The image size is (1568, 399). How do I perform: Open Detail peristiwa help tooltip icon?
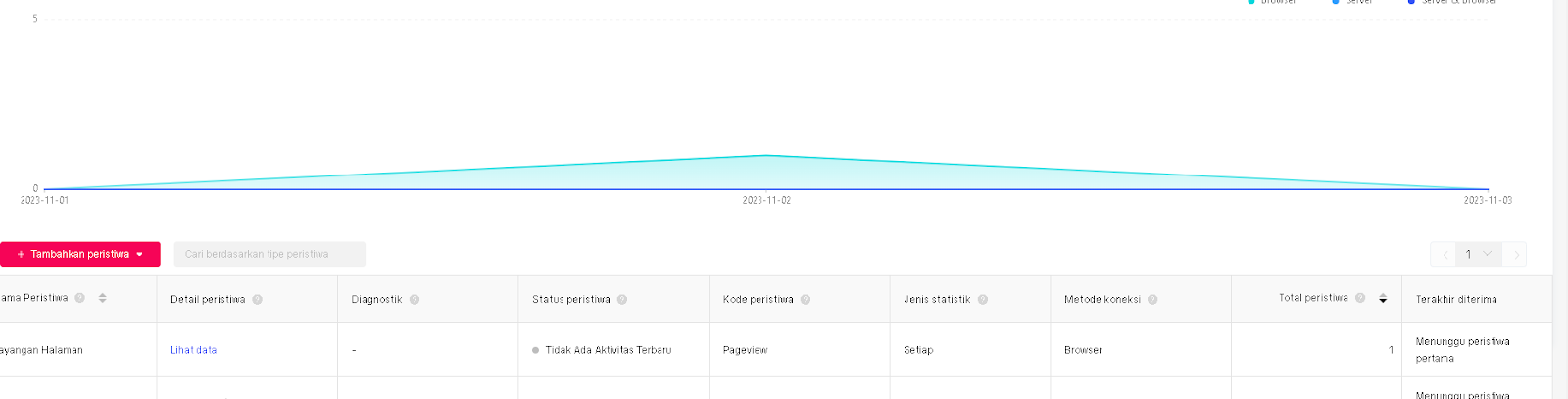coord(257,300)
